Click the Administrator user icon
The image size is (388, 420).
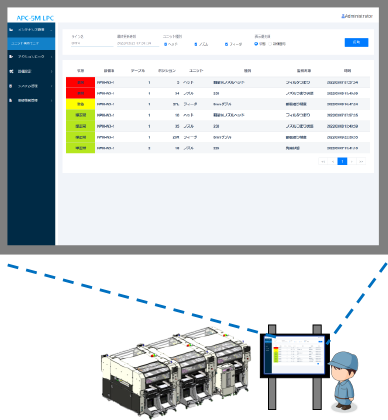(x=343, y=16)
